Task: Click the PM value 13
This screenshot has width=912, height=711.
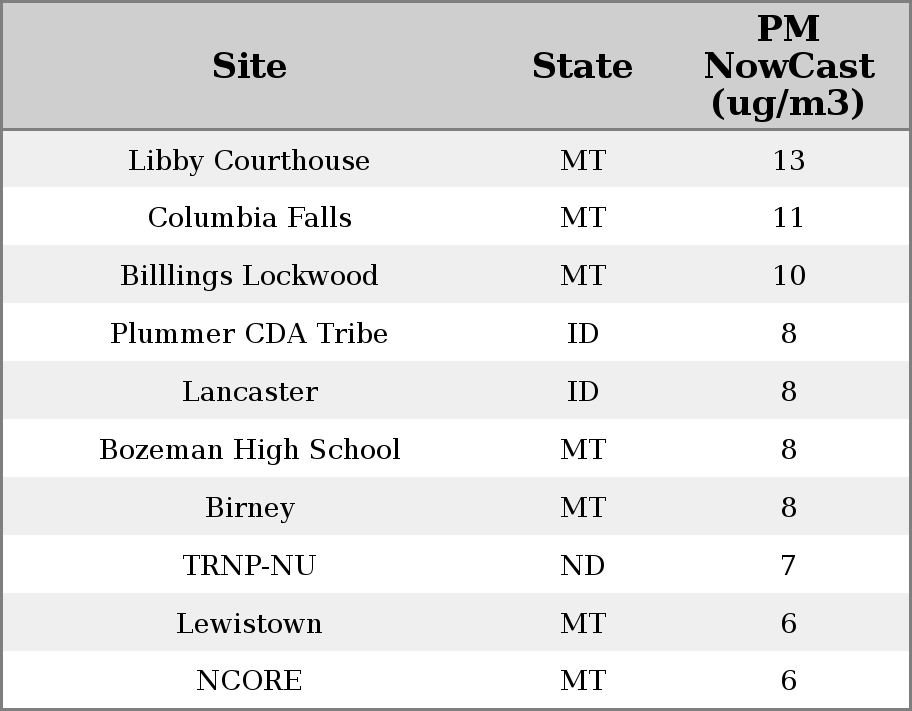Action: (x=788, y=161)
